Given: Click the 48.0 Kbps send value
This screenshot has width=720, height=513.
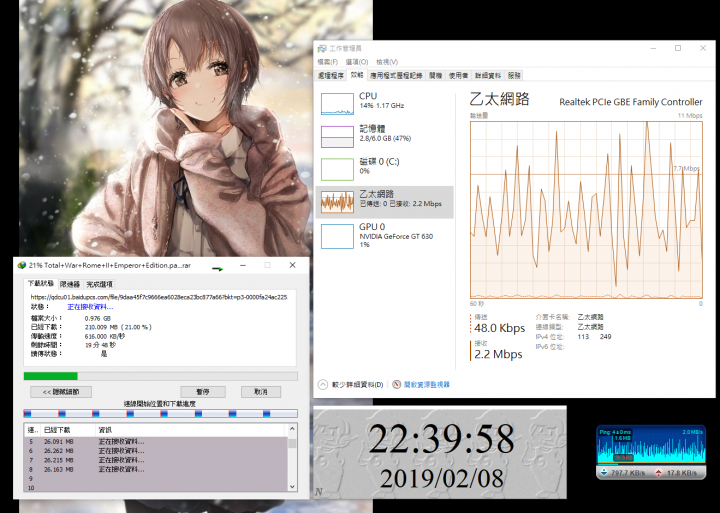Looking at the screenshot, I should pyautogui.click(x=500, y=328).
